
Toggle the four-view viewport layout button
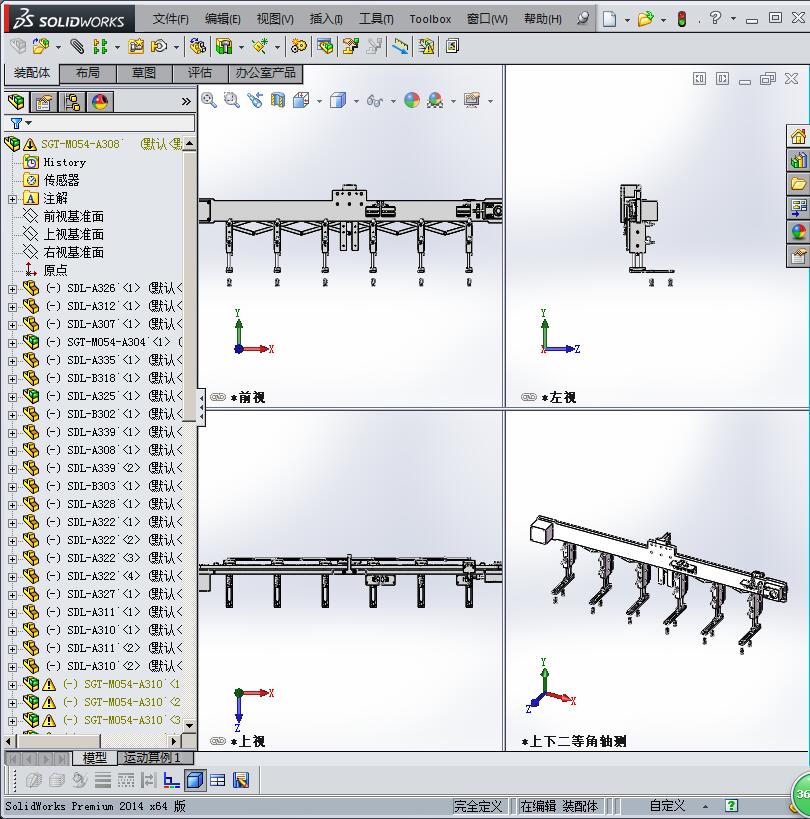pos(217,780)
